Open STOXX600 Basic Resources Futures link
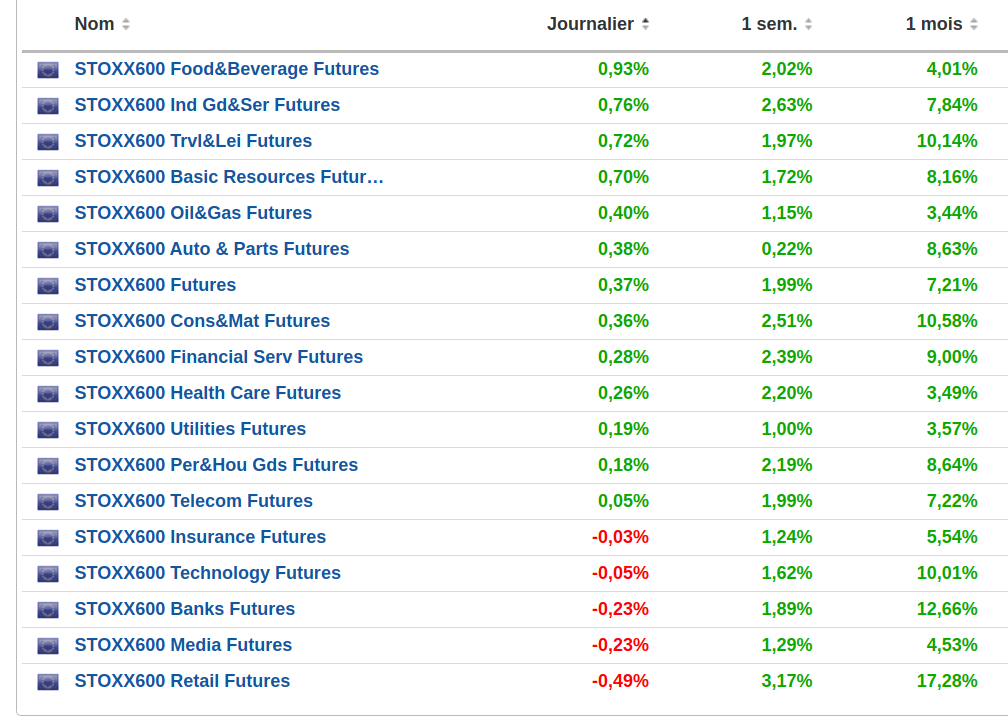 pyautogui.click(x=229, y=177)
